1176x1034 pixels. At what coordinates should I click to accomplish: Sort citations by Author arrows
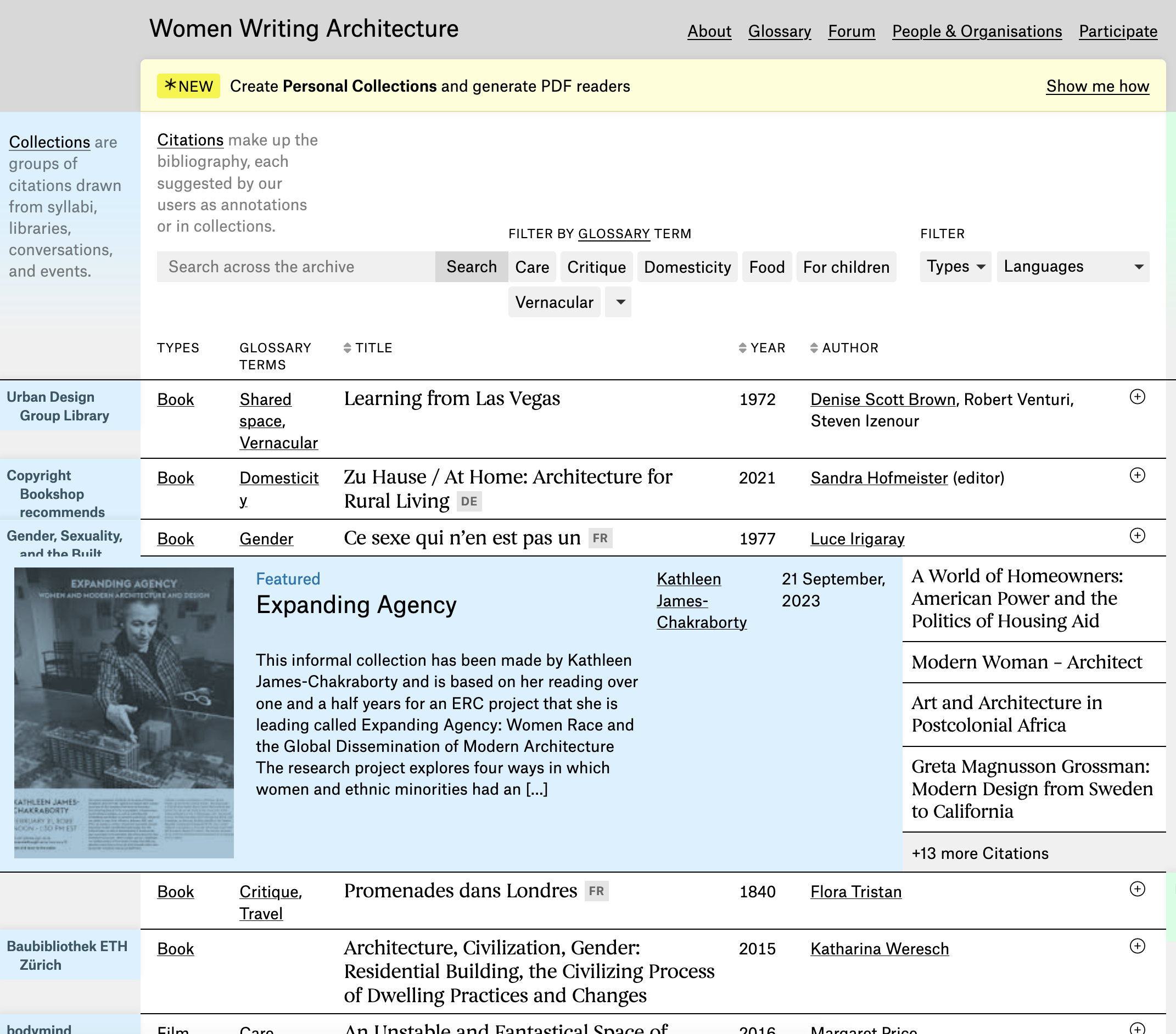click(814, 348)
